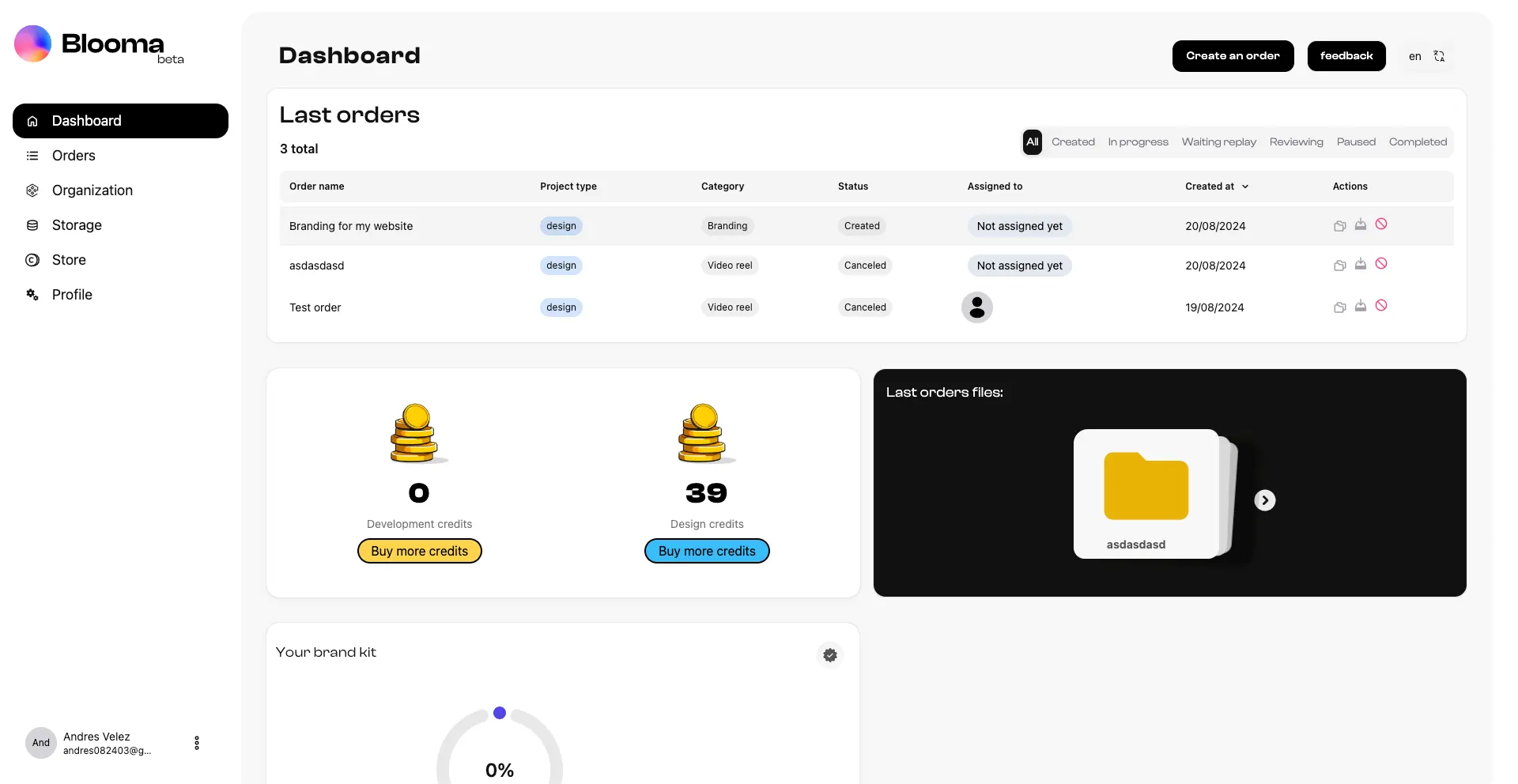1518x784 pixels.
Task: Click red cancel icon in asdasdasd order row
Action: point(1381,264)
